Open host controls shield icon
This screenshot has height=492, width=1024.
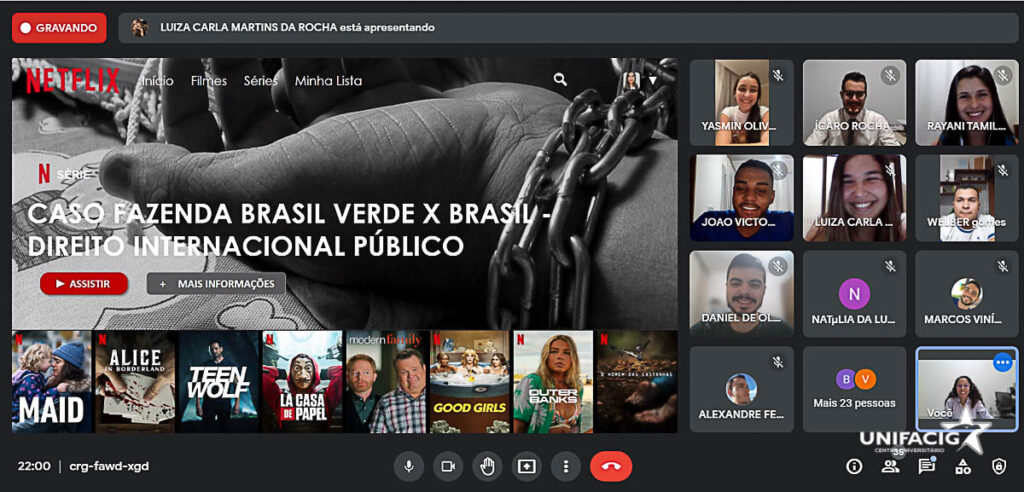(x=998, y=466)
